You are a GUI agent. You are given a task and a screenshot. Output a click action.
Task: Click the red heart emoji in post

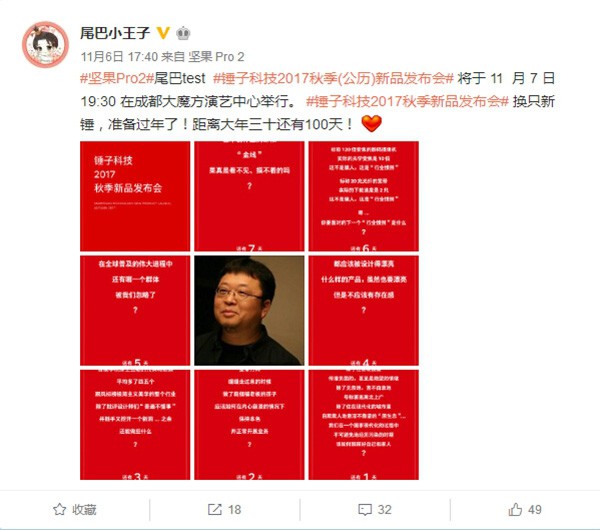372,124
